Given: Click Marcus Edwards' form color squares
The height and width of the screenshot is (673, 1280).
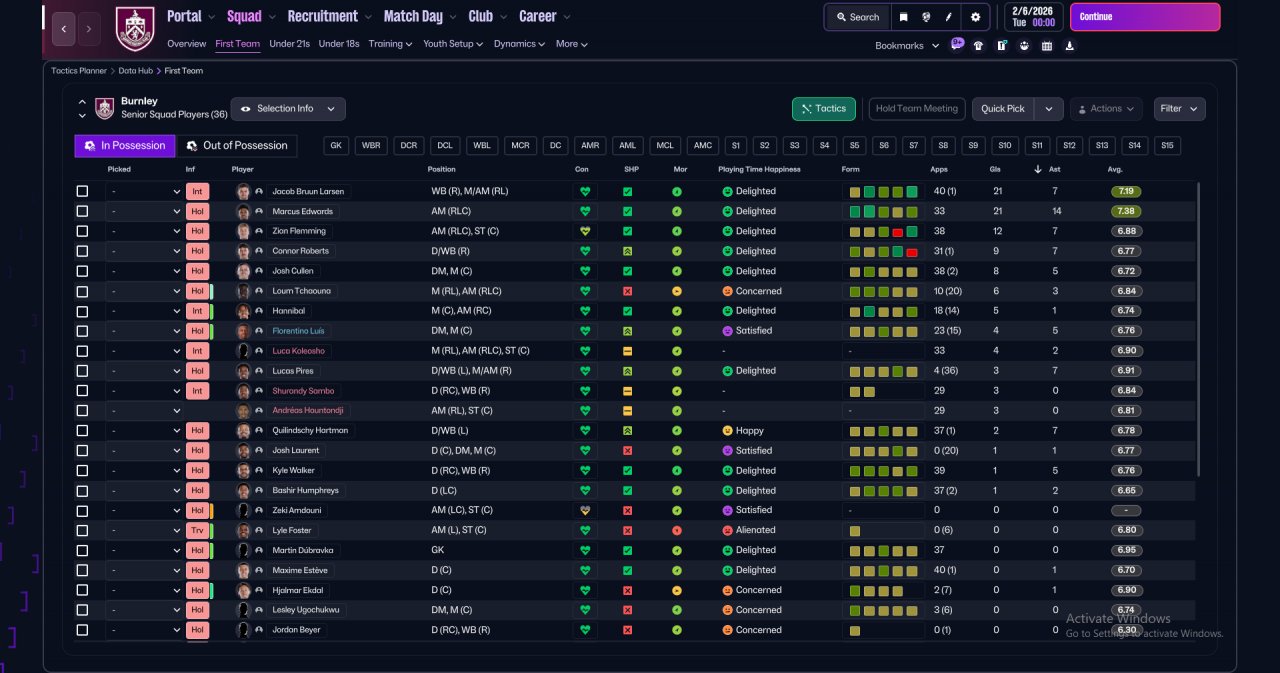Looking at the screenshot, I should 884,211.
